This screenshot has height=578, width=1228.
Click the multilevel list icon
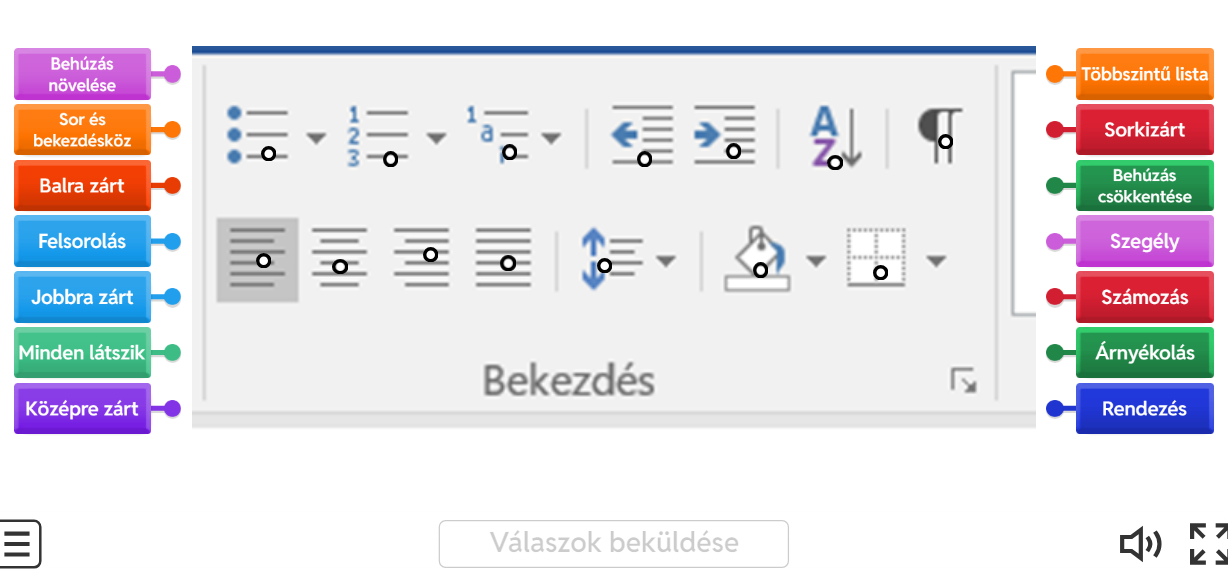point(497,133)
